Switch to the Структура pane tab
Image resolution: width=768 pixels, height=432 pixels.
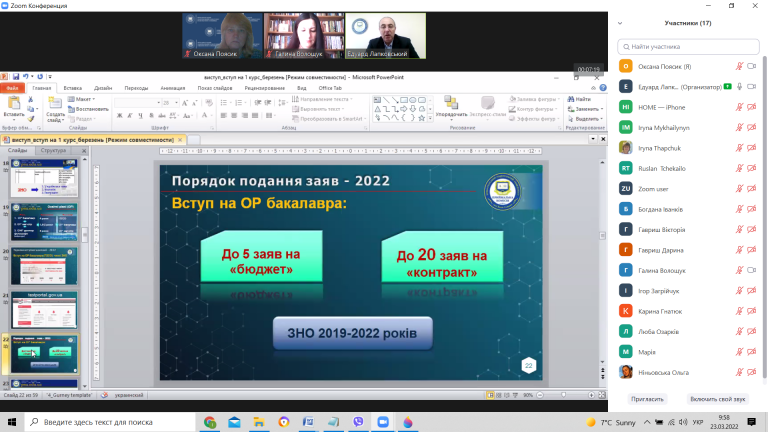point(53,150)
